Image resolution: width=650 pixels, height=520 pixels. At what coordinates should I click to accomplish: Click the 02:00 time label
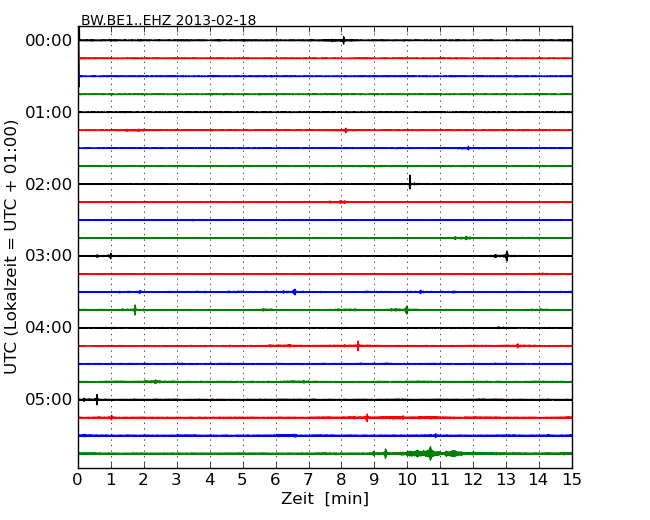[49, 184]
